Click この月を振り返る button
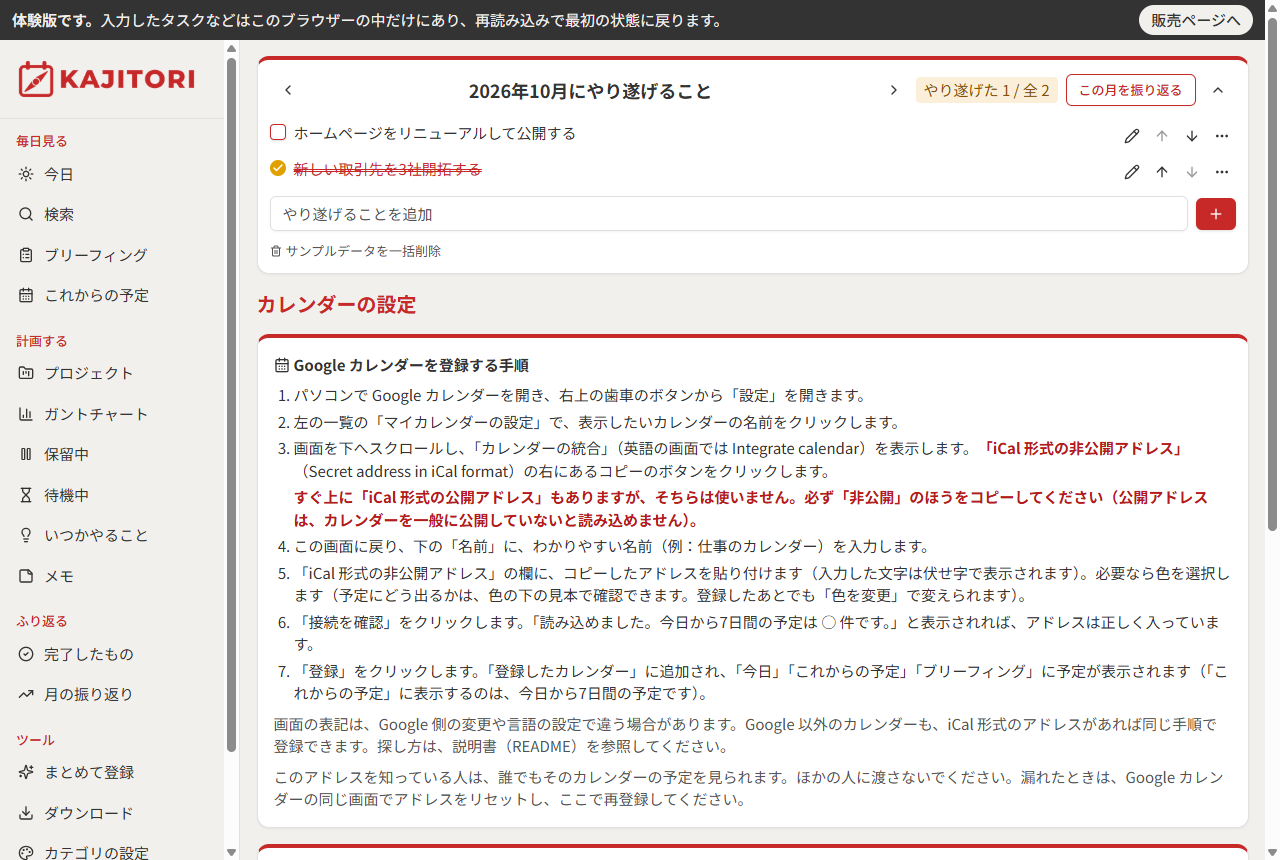Viewport: 1280px width, 860px height. click(1131, 90)
